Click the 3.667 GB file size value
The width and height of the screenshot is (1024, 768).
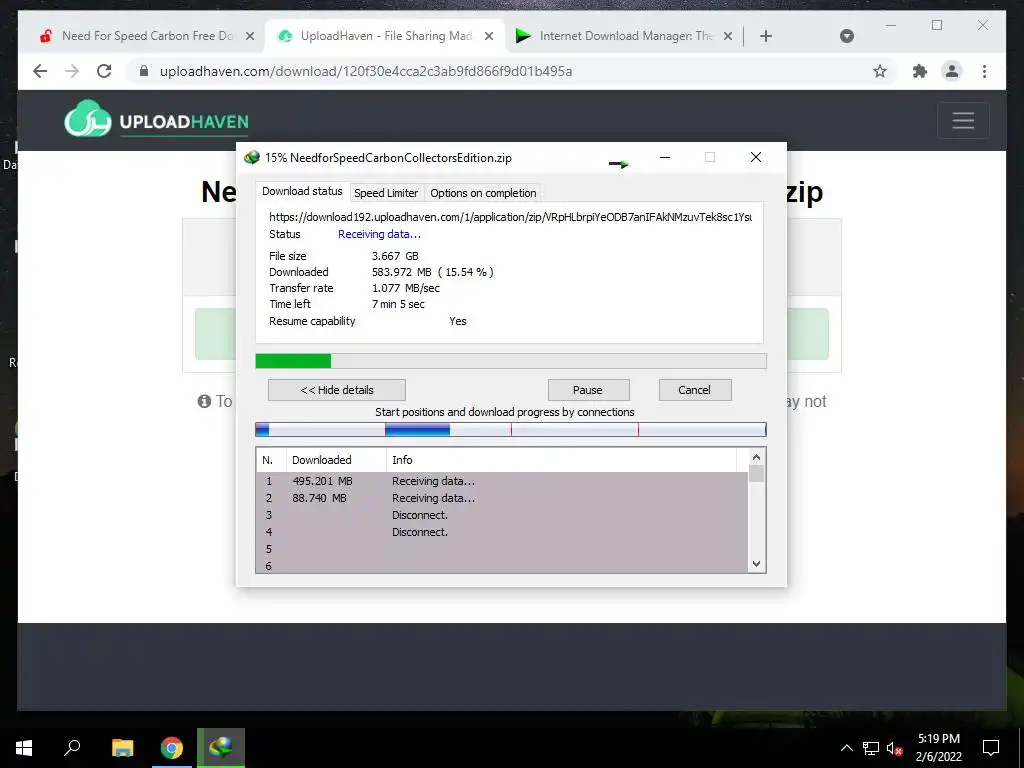click(395, 256)
